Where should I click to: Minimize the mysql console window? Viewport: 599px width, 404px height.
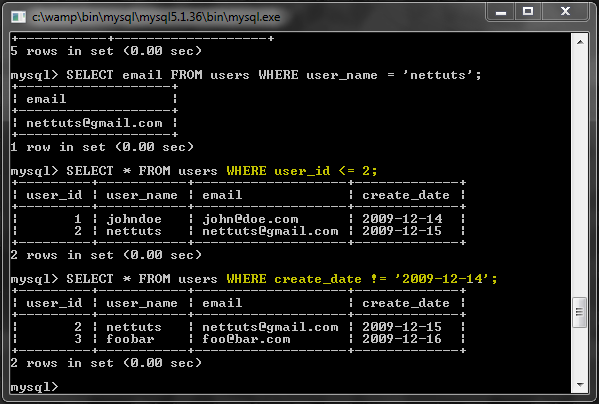point(501,12)
